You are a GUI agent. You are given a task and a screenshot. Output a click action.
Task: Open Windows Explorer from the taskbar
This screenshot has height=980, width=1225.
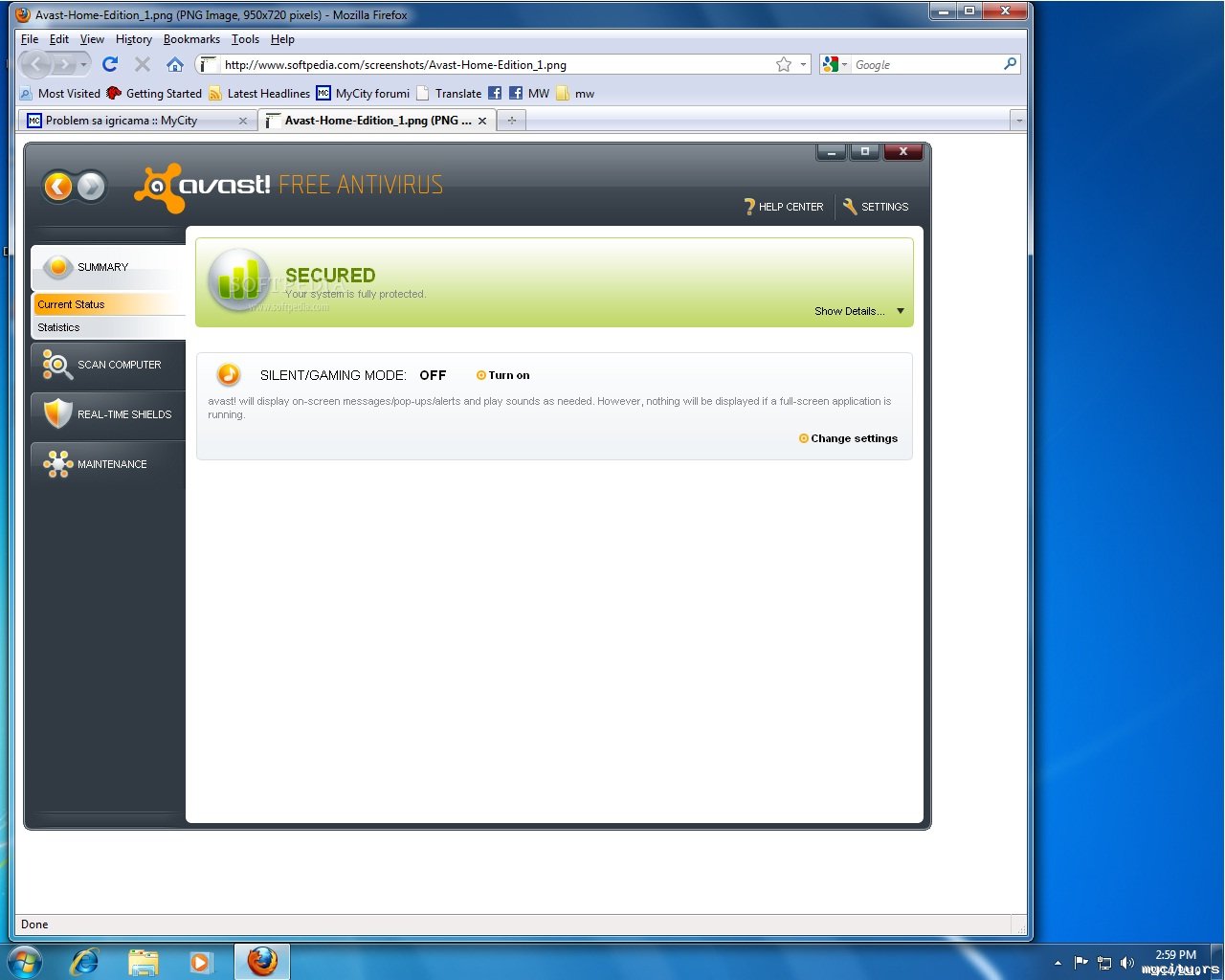[143, 962]
